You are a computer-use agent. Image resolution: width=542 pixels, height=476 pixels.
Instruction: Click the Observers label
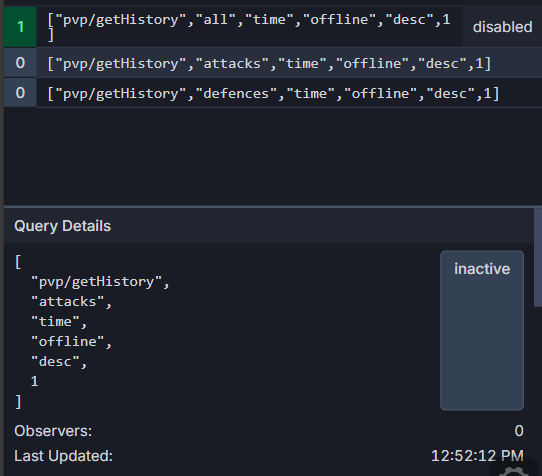[x=53, y=431]
